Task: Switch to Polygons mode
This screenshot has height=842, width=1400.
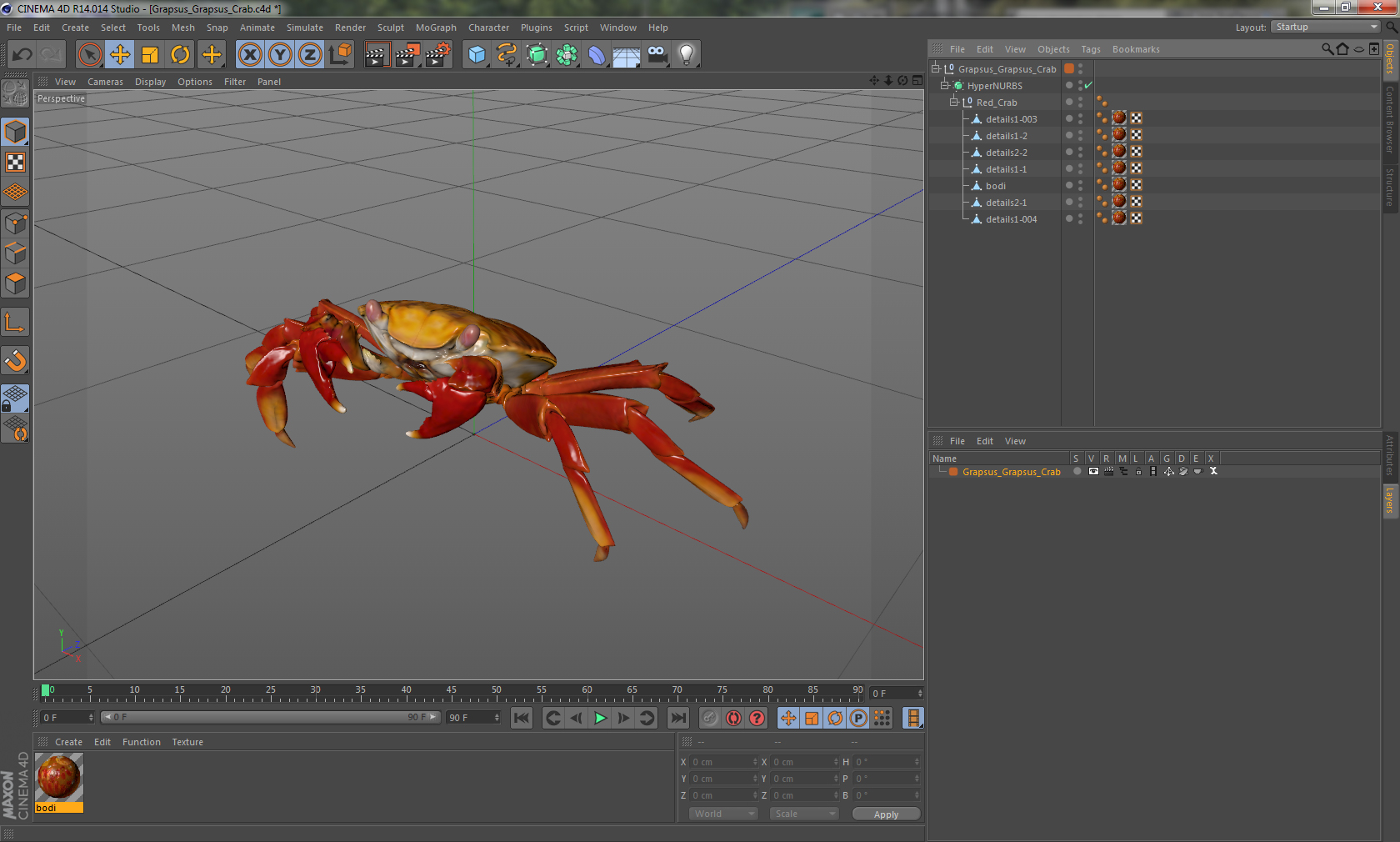Action: pos(15,283)
